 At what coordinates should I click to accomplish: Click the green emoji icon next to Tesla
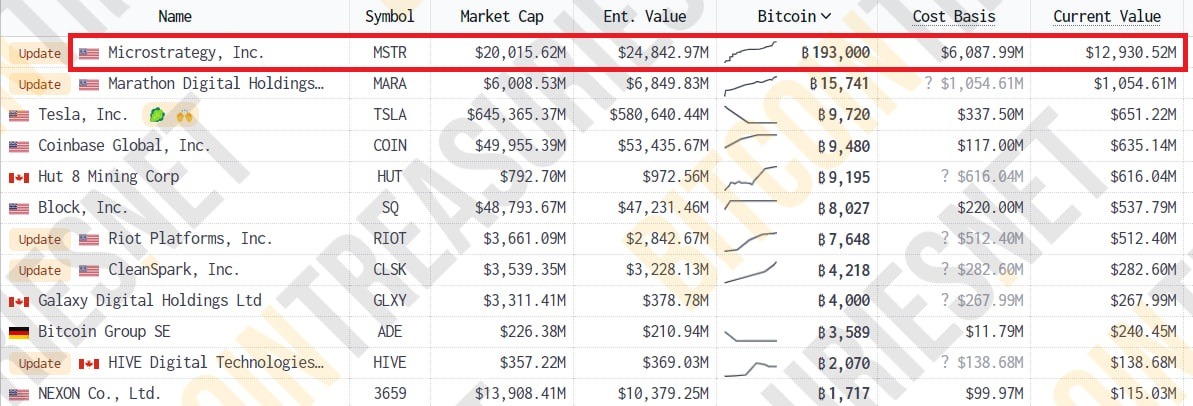tap(157, 115)
